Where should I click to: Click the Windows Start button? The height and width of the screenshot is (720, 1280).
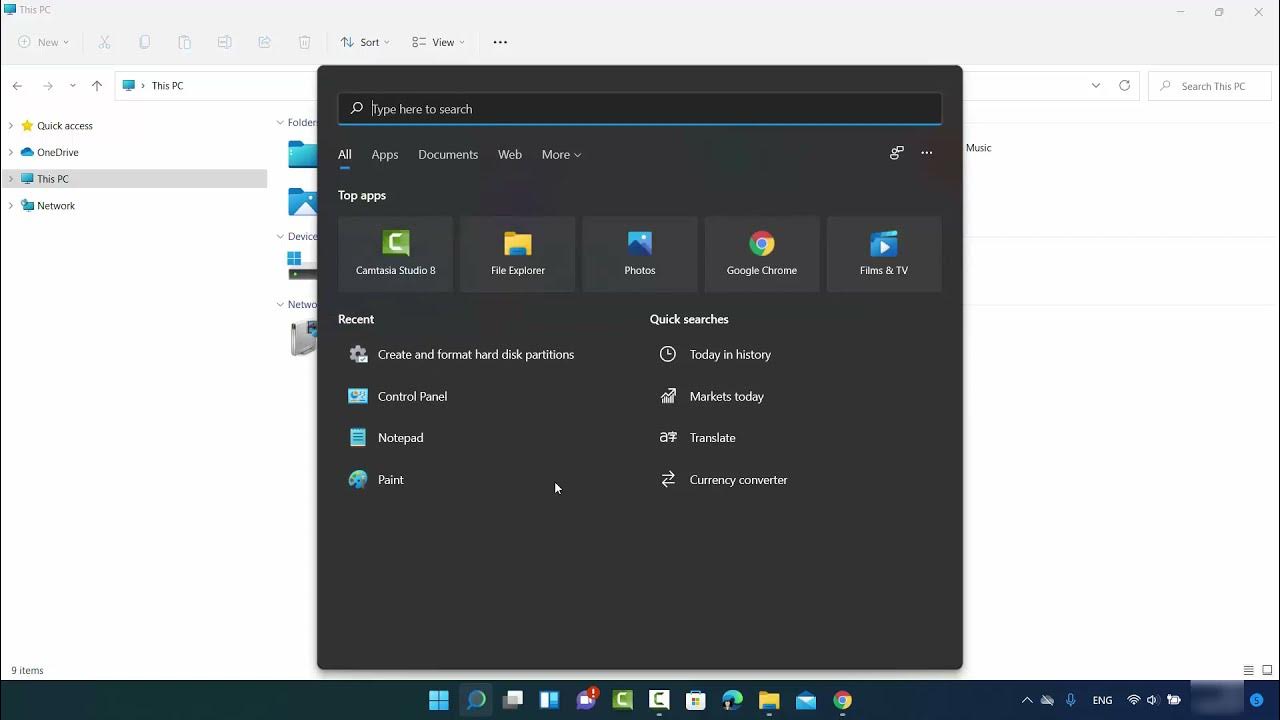pyautogui.click(x=439, y=700)
